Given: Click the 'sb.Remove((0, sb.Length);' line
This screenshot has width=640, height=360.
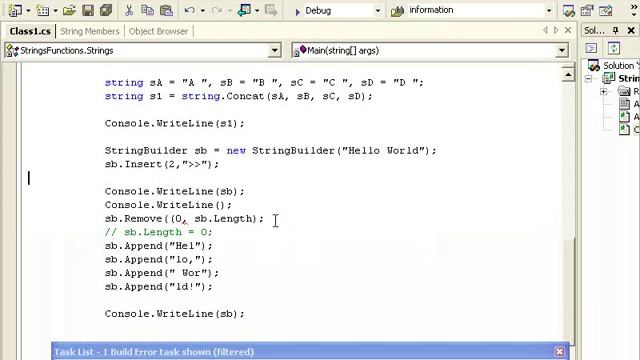Looking at the screenshot, I should pos(184,219).
